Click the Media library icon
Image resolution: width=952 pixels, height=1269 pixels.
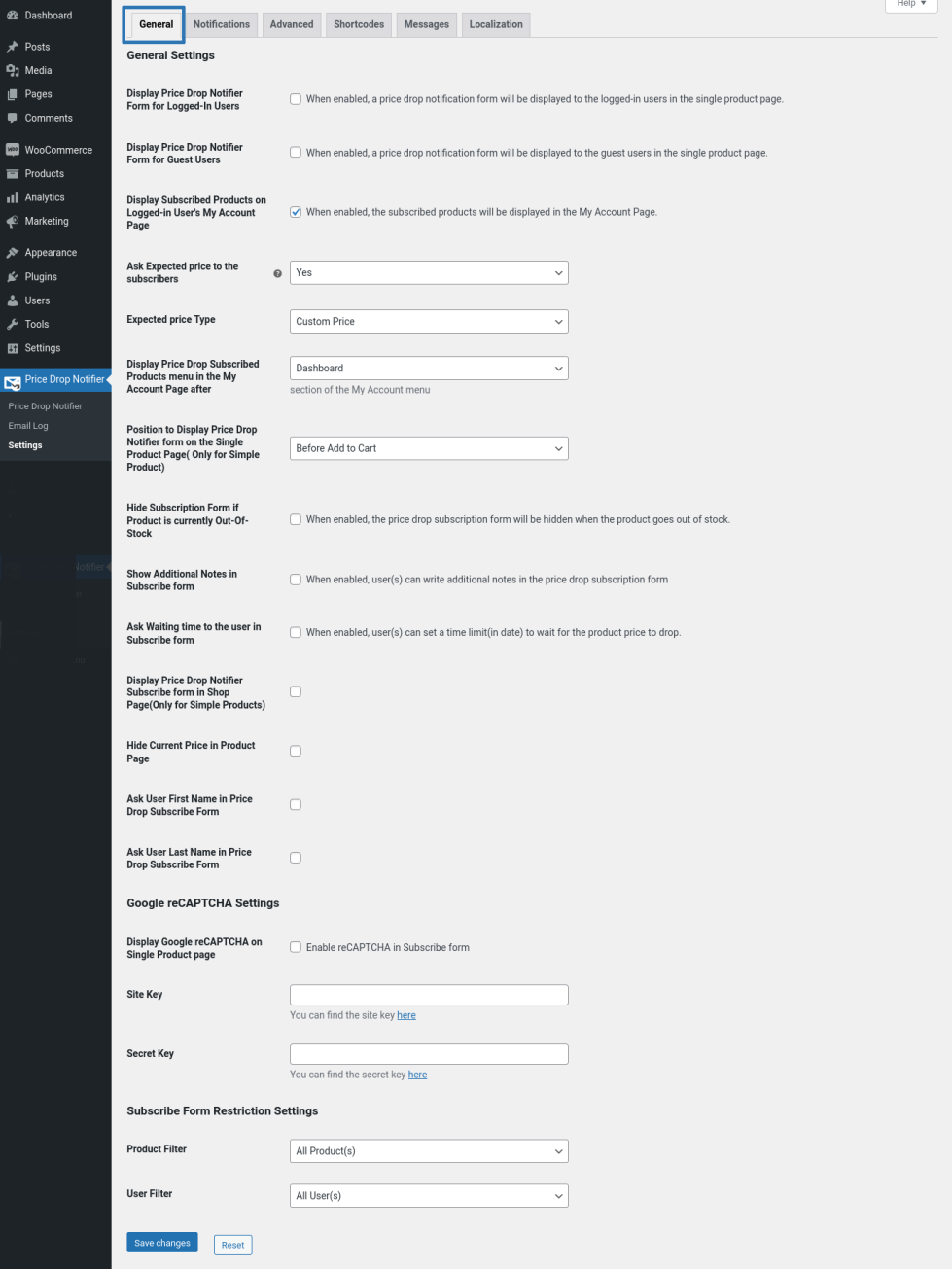tap(13, 70)
